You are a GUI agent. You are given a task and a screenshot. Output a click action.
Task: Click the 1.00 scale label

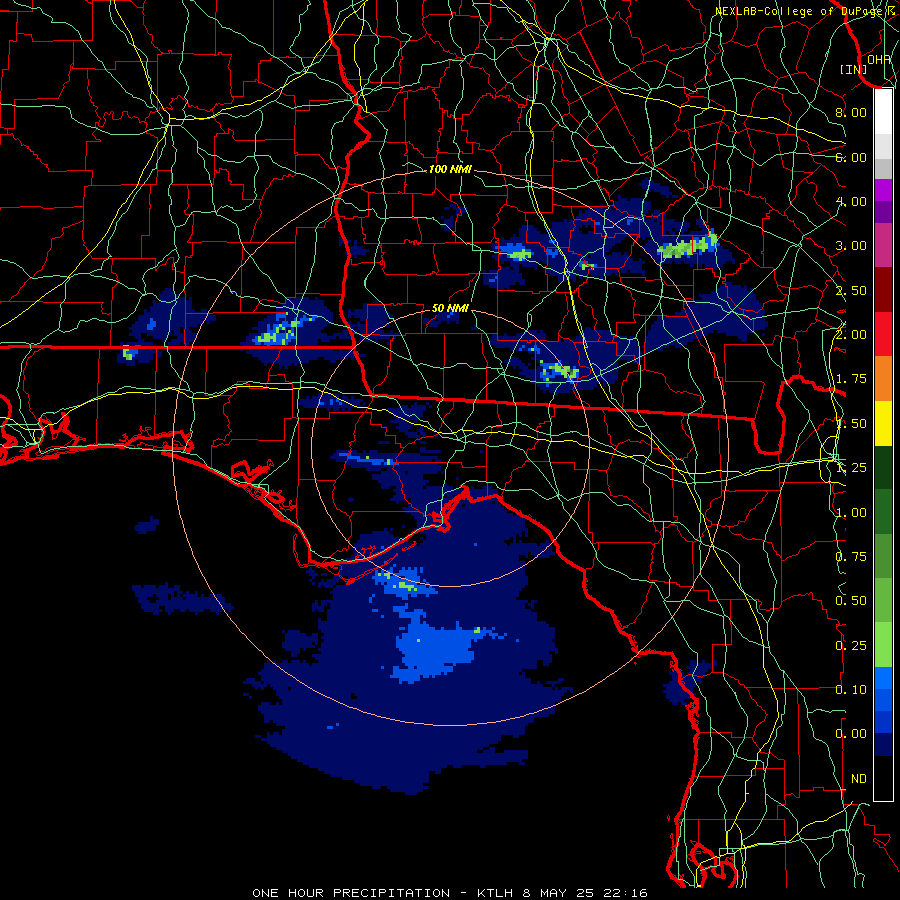pyautogui.click(x=851, y=513)
